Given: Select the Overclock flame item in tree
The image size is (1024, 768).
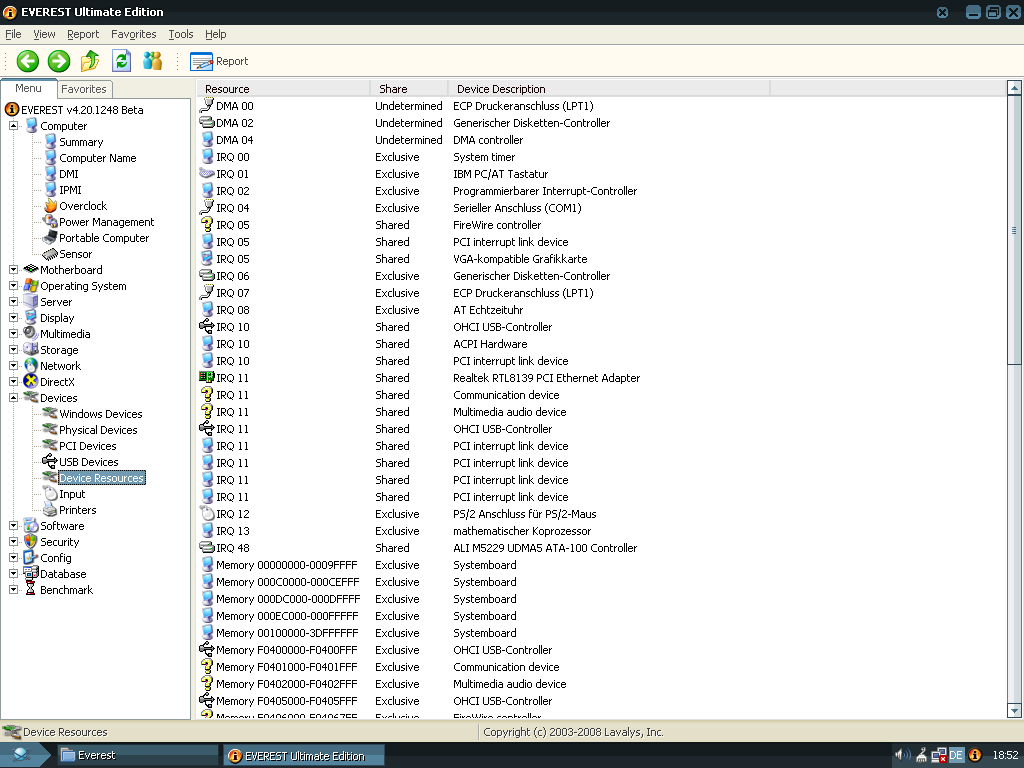Looking at the screenshot, I should pyautogui.click(x=82, y=206).
